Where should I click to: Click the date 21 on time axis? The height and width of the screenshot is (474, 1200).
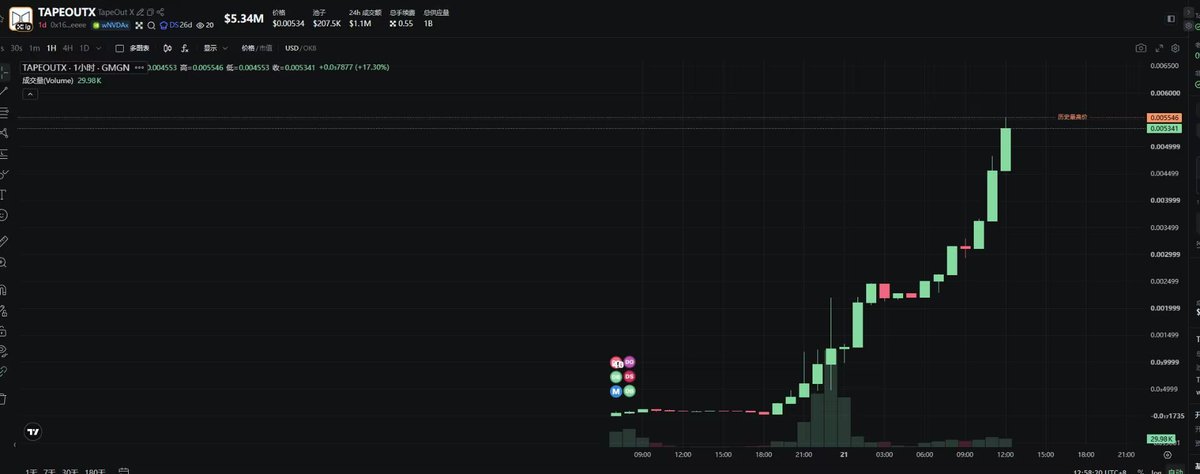844,454
